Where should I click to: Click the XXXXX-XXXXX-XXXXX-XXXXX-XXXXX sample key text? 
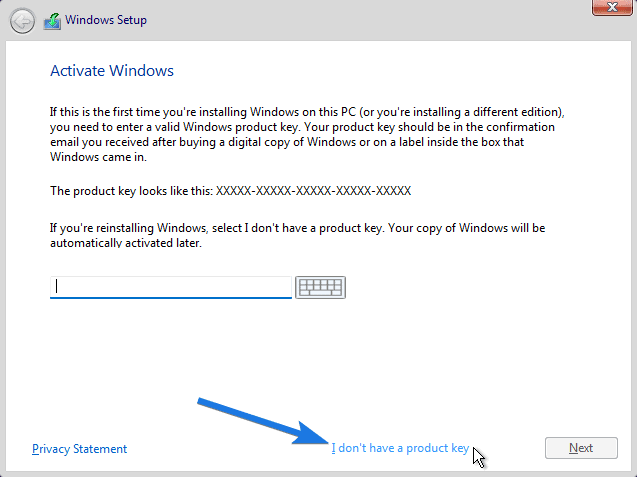point(313,191)
